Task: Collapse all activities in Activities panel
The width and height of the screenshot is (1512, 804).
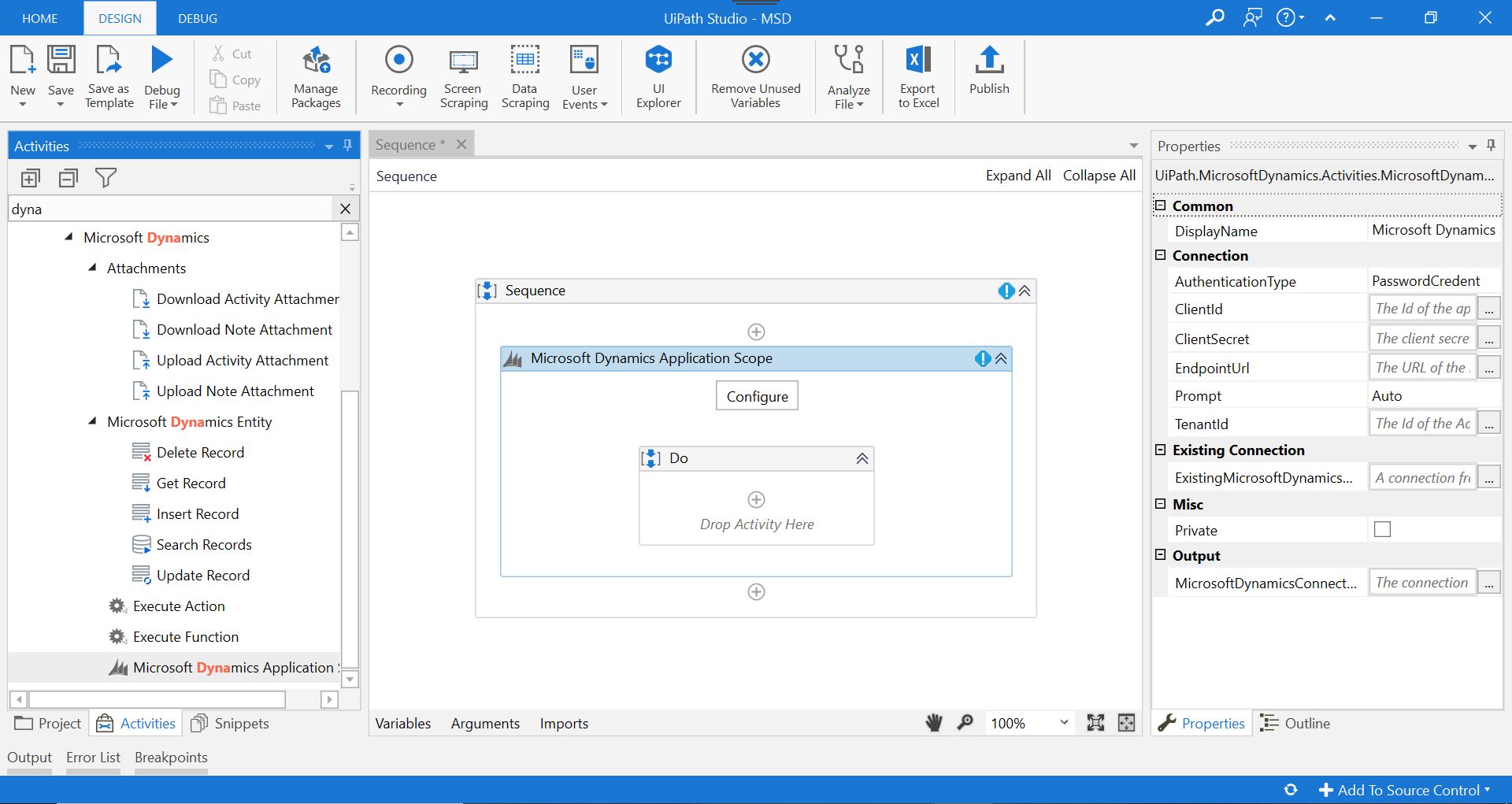Action: click(69, 178)
